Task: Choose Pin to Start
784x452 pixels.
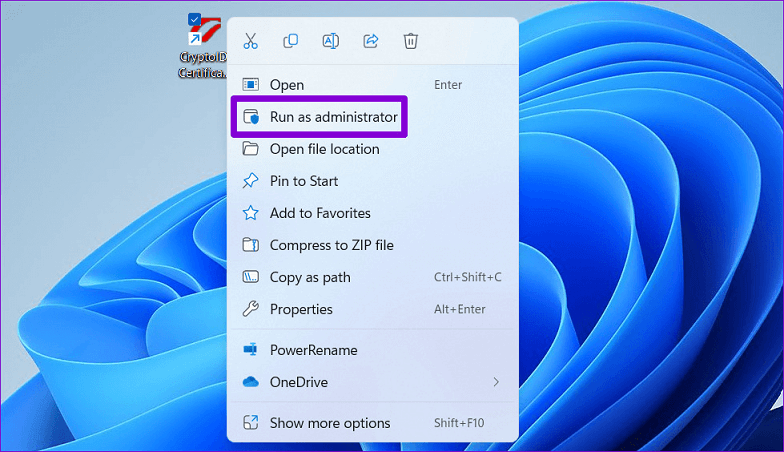Action: [304, 181]
